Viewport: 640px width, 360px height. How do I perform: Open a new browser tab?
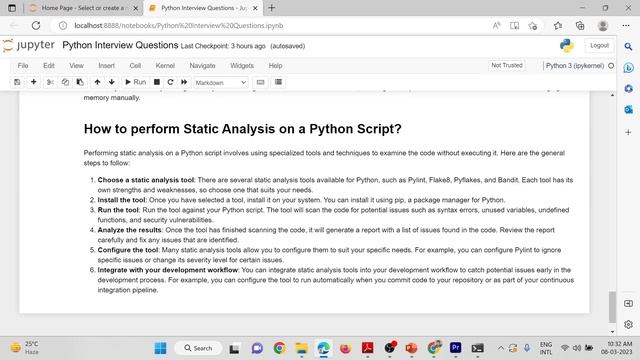271,8
